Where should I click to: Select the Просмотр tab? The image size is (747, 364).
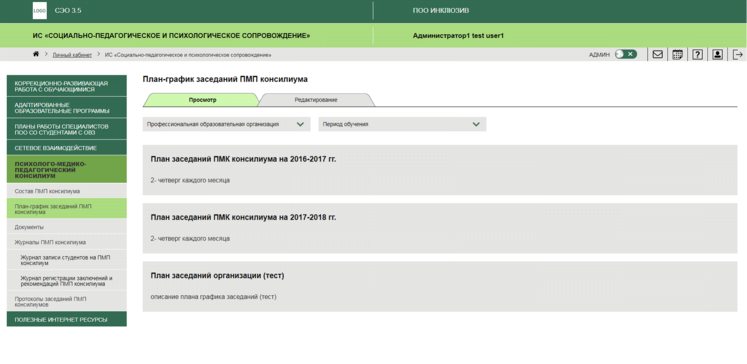(x=201, y=100)
